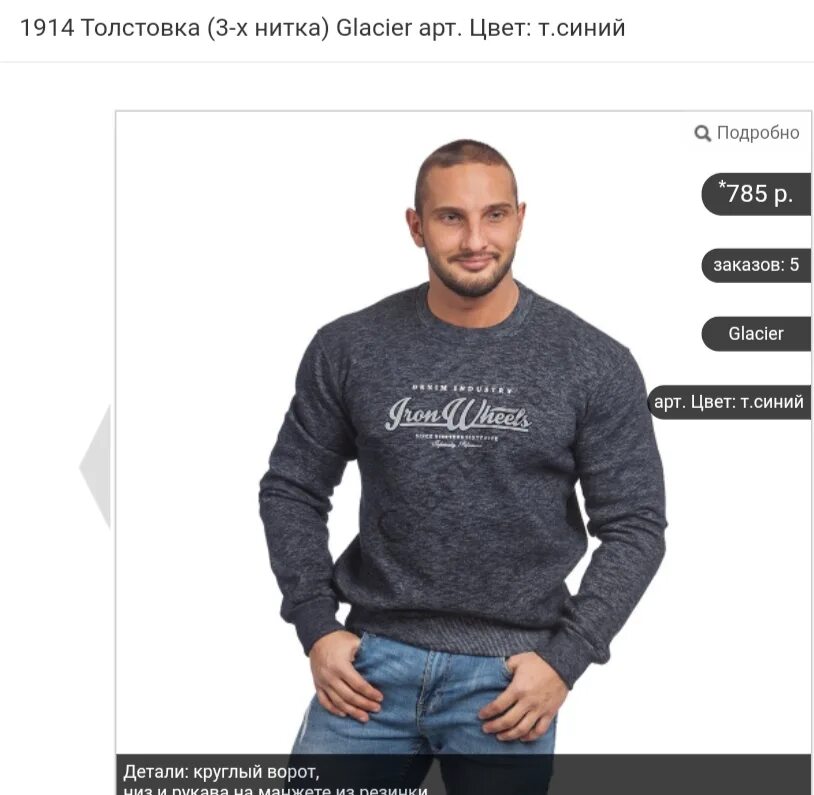Click the низ и рукава caption line
This screenshot has height=795, width=814.
[276, 790]
